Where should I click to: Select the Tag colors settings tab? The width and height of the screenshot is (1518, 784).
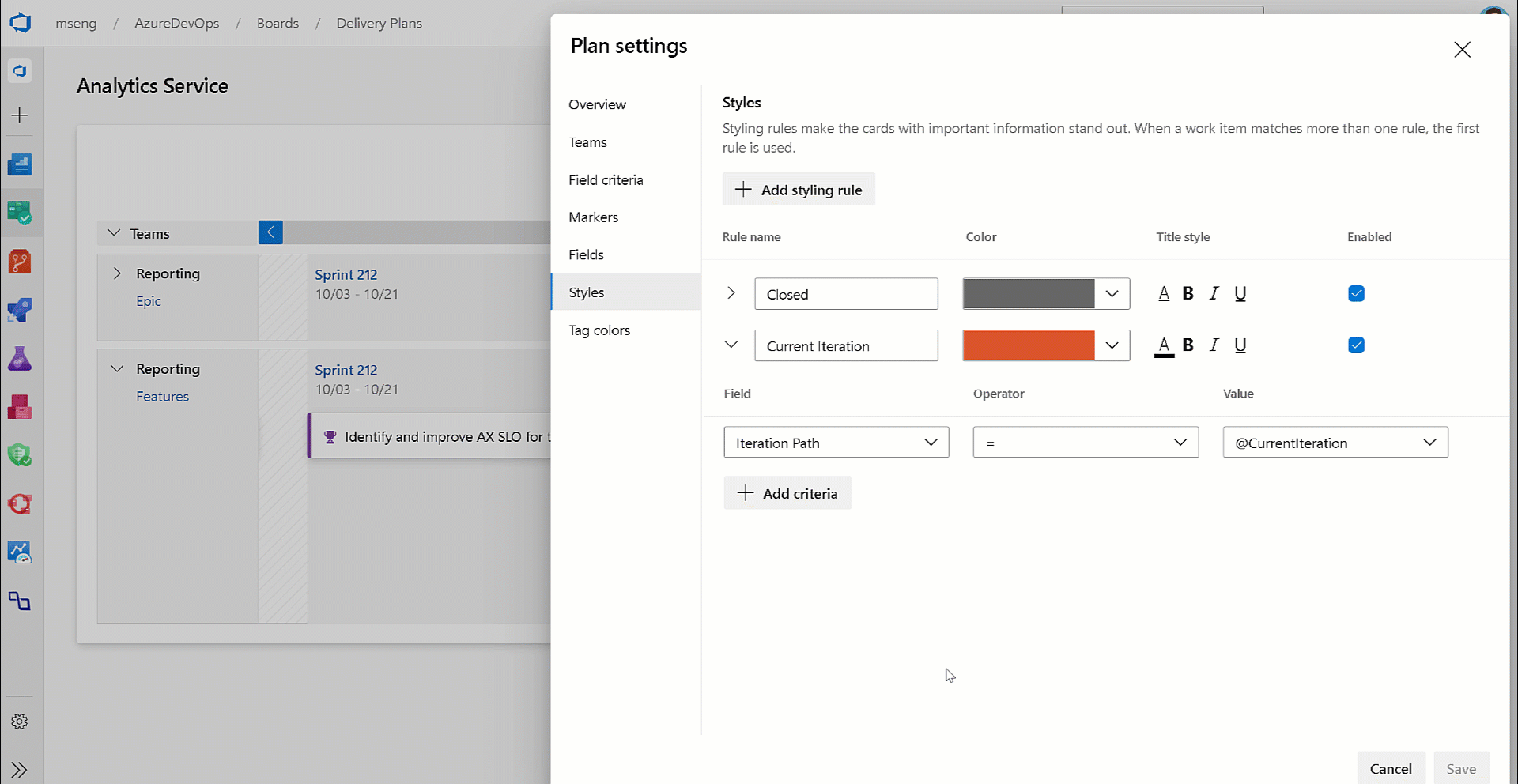pyautogui.click(x=625, y=330)
